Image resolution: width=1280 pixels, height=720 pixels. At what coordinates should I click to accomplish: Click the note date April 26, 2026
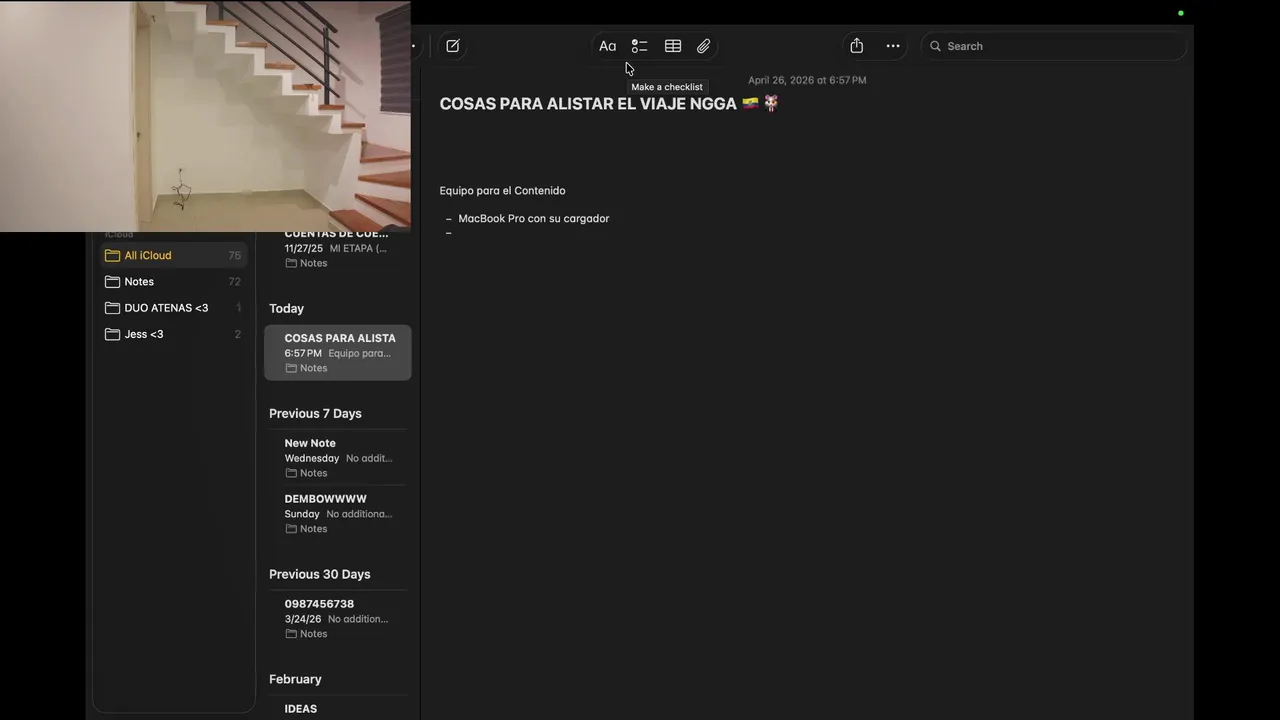tap(807, 80)
